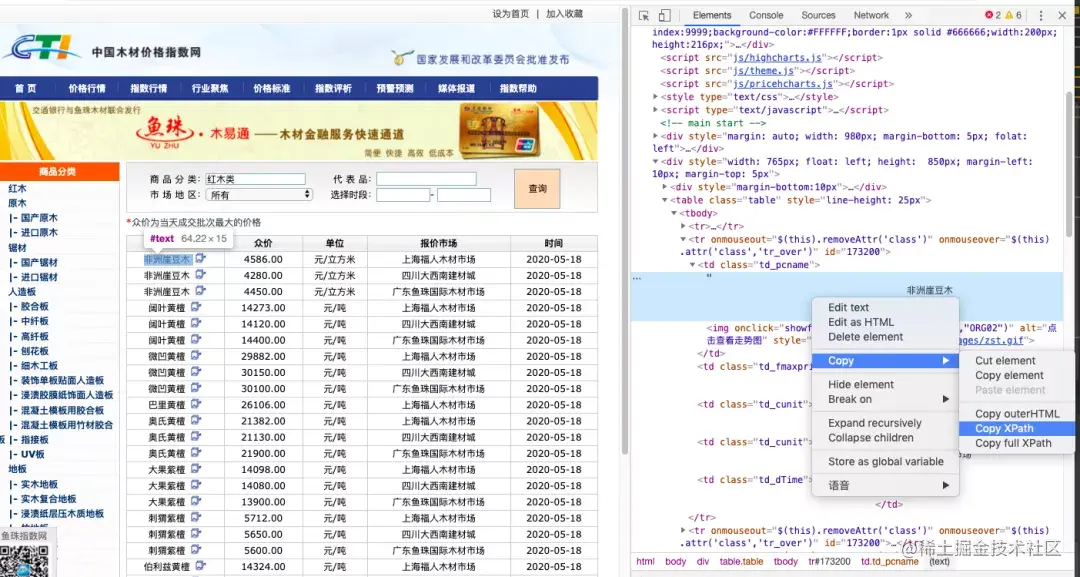Collapse the table class="table" node

coord(665,200)
